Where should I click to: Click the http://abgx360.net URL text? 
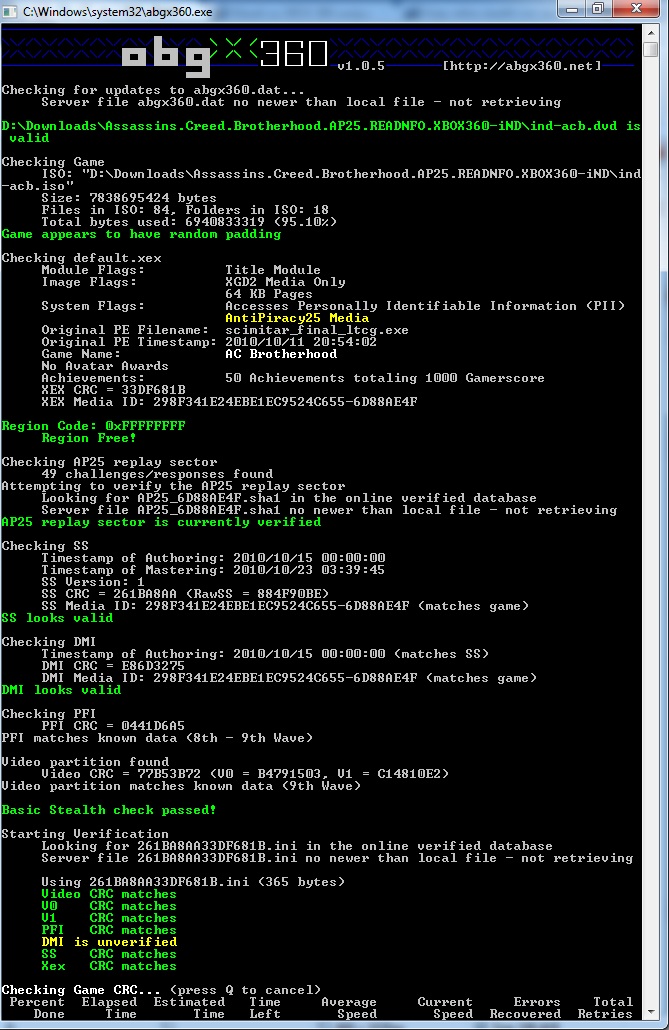click(x=522, y=66)
